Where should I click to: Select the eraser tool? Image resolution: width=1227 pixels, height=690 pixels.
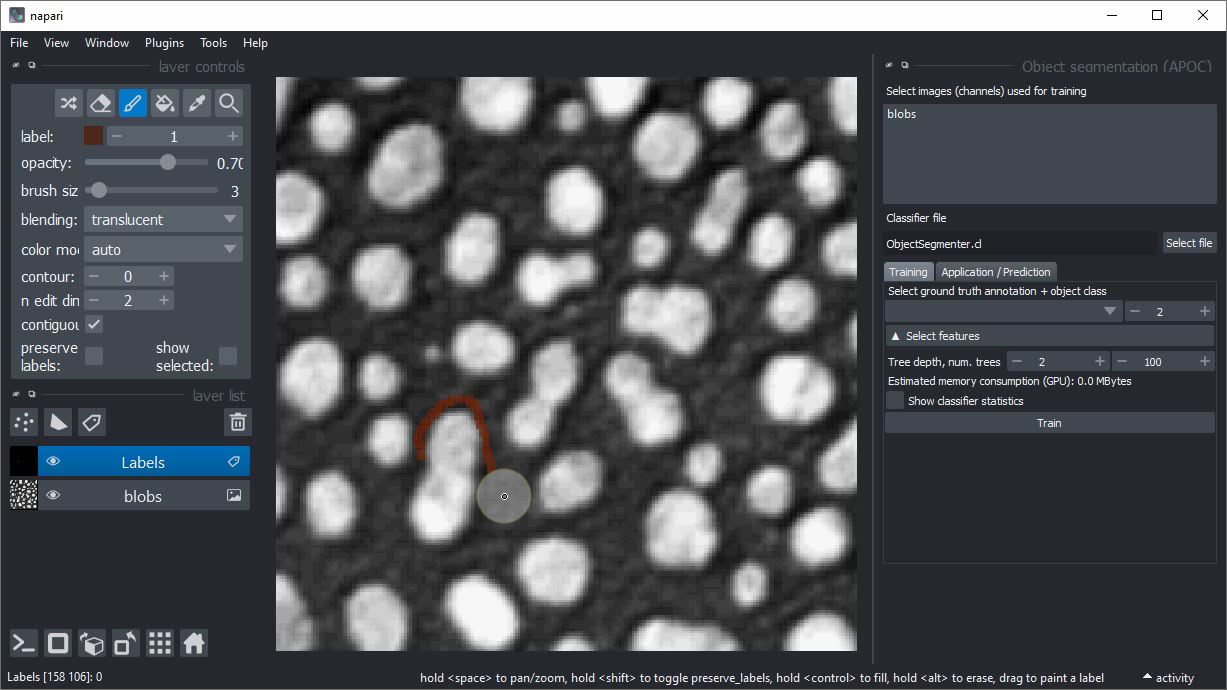pyautogui.click(x=100, y=103)
